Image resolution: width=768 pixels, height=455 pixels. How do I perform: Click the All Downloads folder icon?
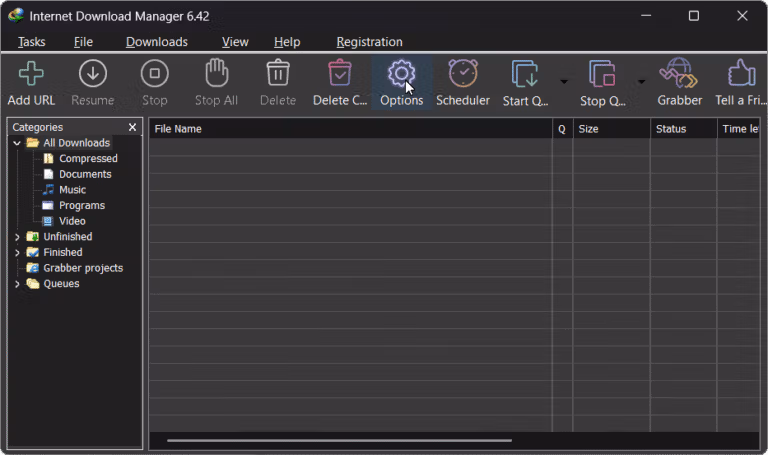click(32, 143)
